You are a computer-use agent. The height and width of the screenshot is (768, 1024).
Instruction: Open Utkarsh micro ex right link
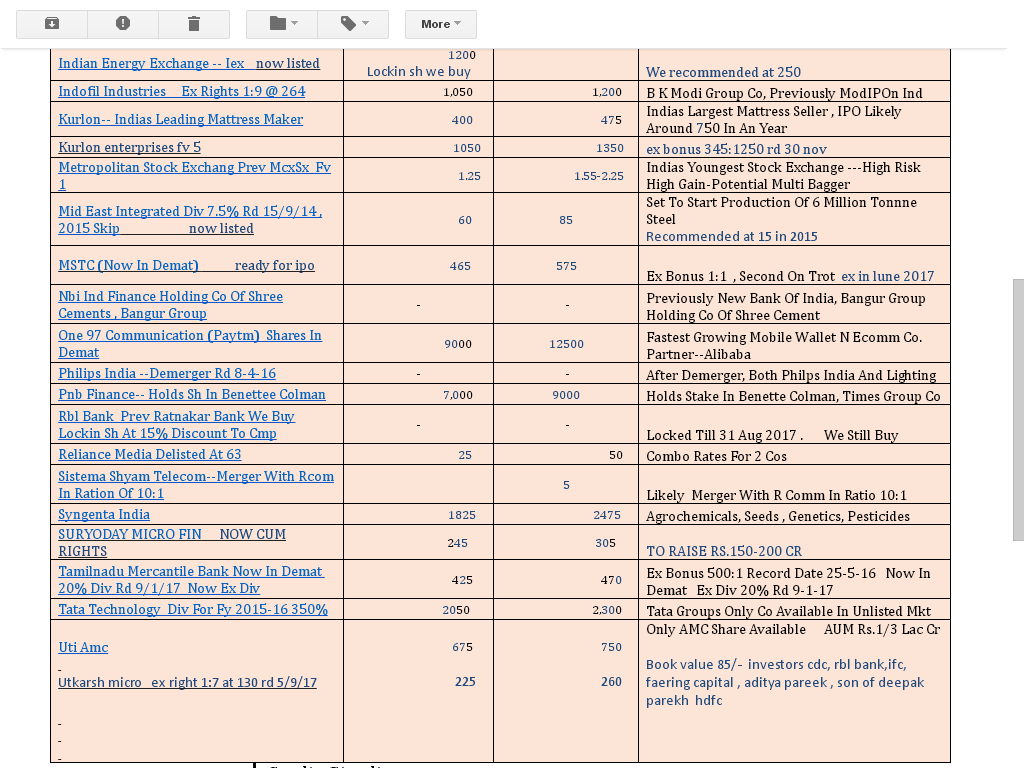click(187, 682)
